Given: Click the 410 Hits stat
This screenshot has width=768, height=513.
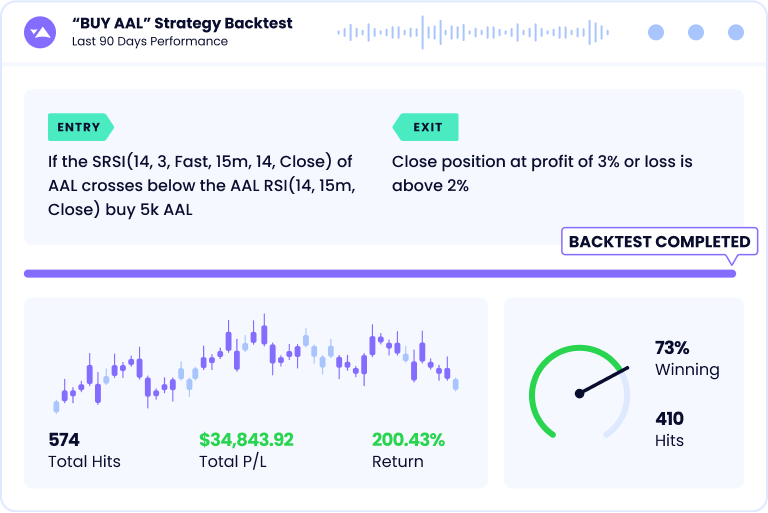Looking at the screenshot, I should click(x=669, y=418).
